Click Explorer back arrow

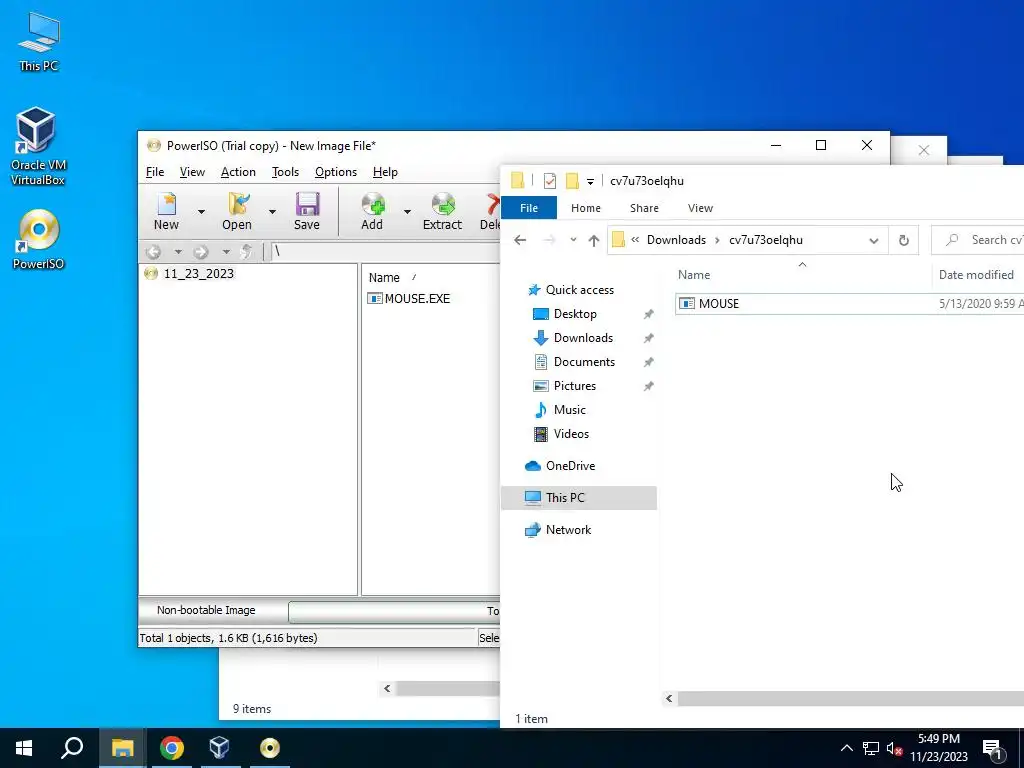tap(520, 240)
